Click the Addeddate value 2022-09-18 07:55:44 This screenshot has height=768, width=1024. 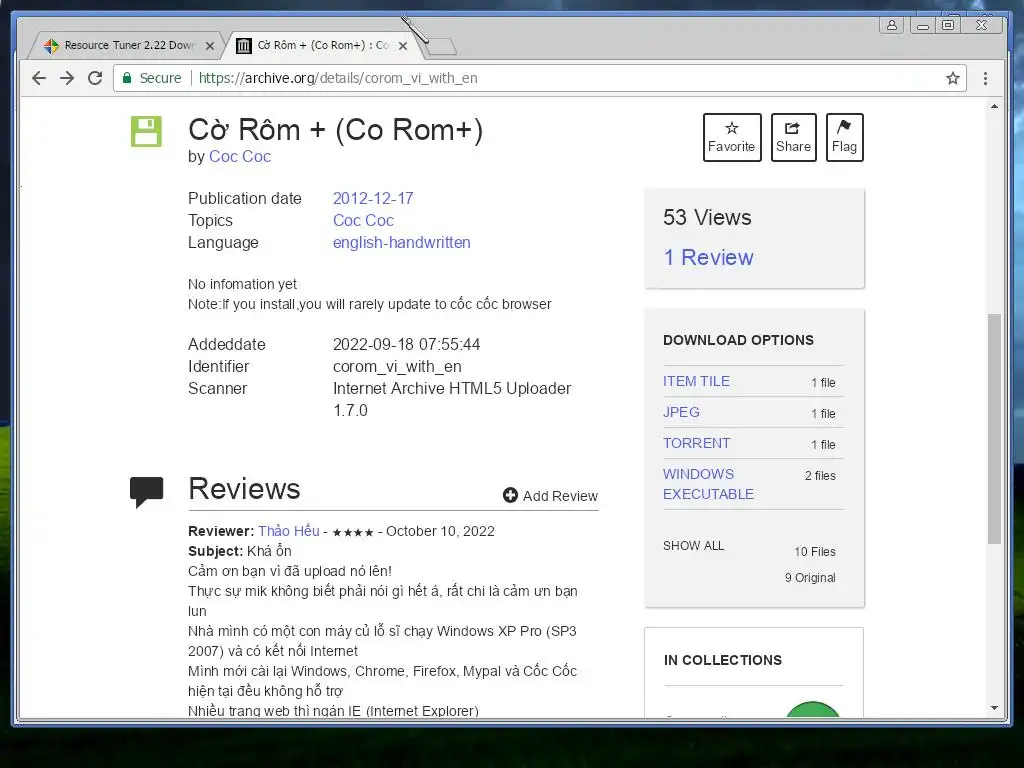coord(406,344)
